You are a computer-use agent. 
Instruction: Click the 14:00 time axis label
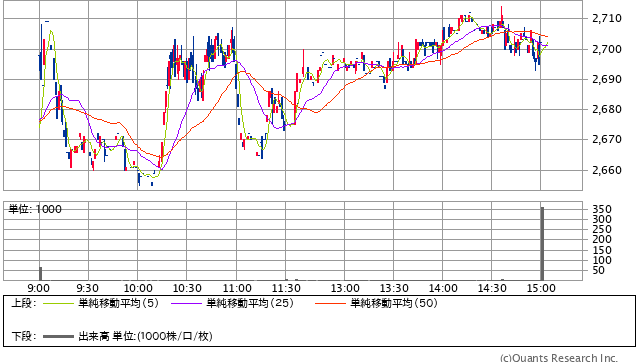(x=443, y=288)
